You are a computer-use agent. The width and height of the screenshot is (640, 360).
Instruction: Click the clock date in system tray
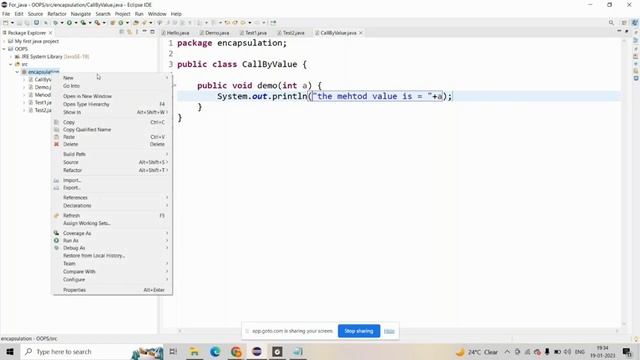coord(602,351)
